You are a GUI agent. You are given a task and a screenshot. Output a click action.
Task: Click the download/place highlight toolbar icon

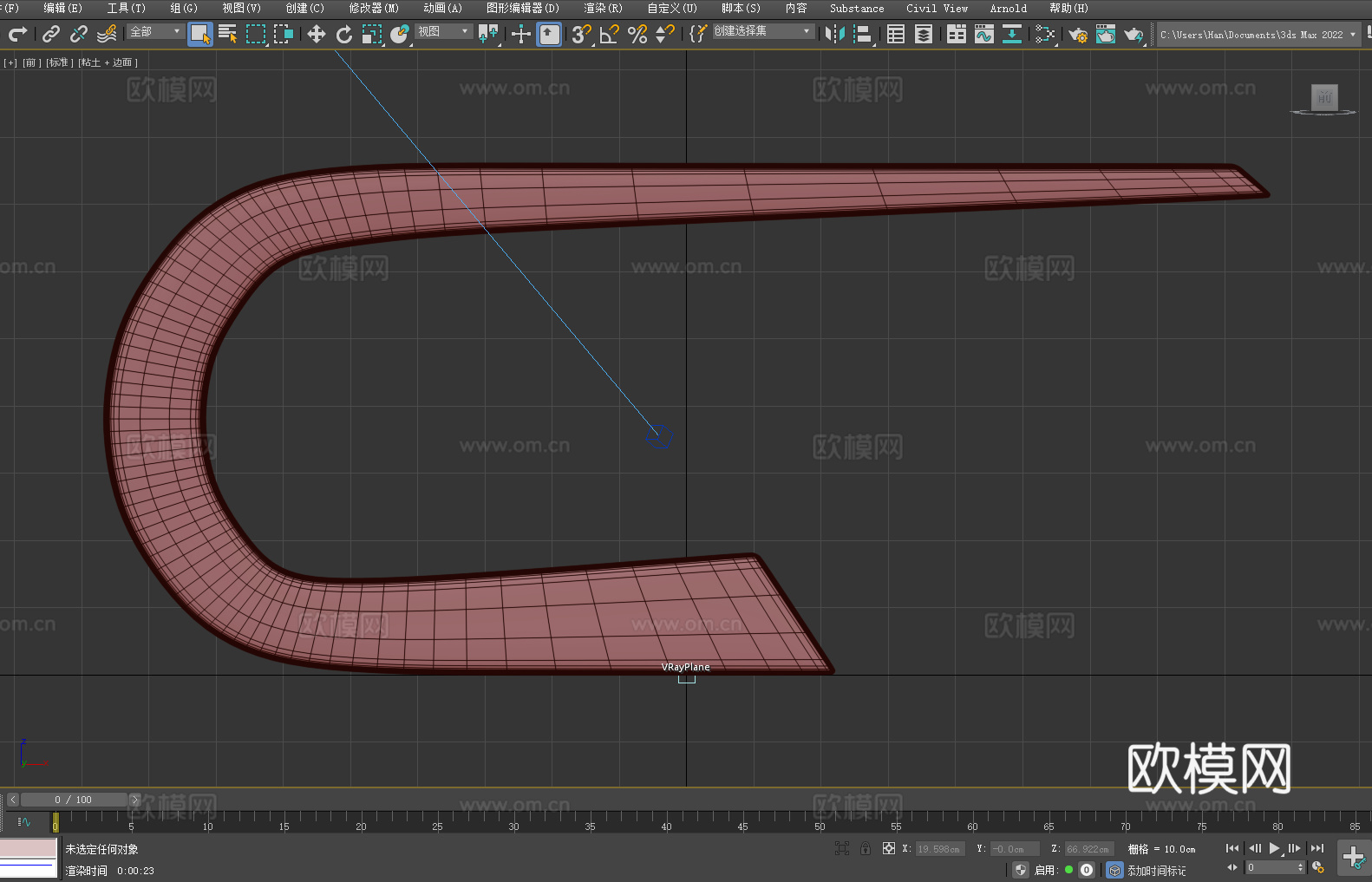pos(1012,34)
